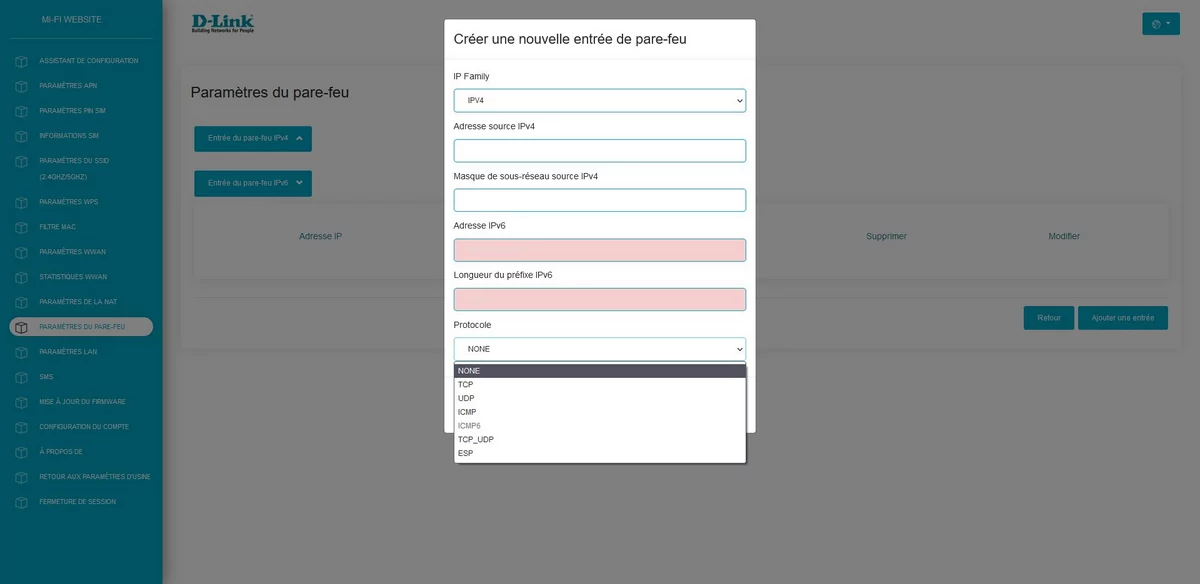This screenshot has height=584, width=1200.
Task: Click the cube icon beside Fermeture de session
Action: pos(21,502)
